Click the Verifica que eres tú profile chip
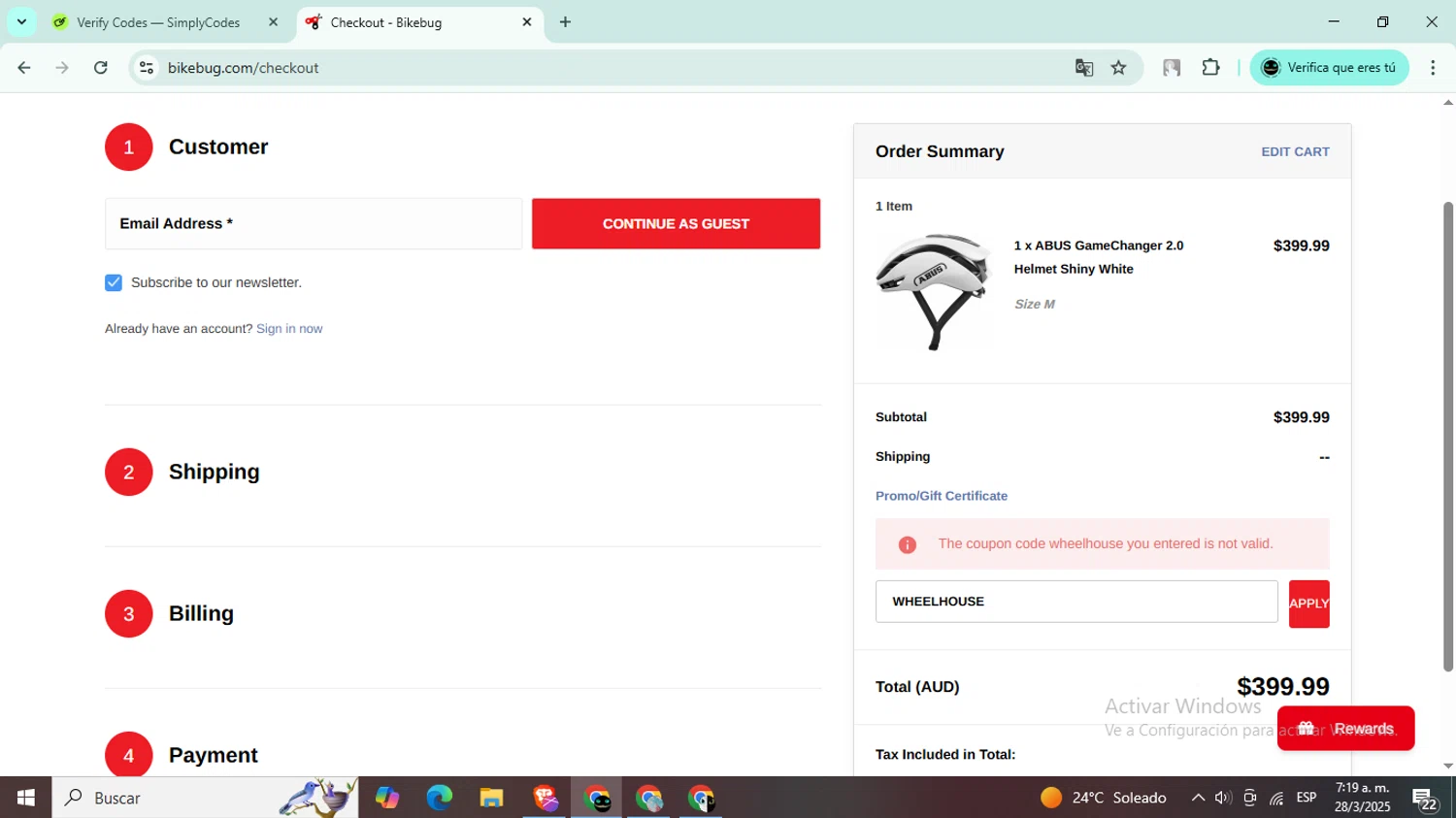Image resolution: width=1456 pixels, height=818 pixels. tap(1329, 68)
